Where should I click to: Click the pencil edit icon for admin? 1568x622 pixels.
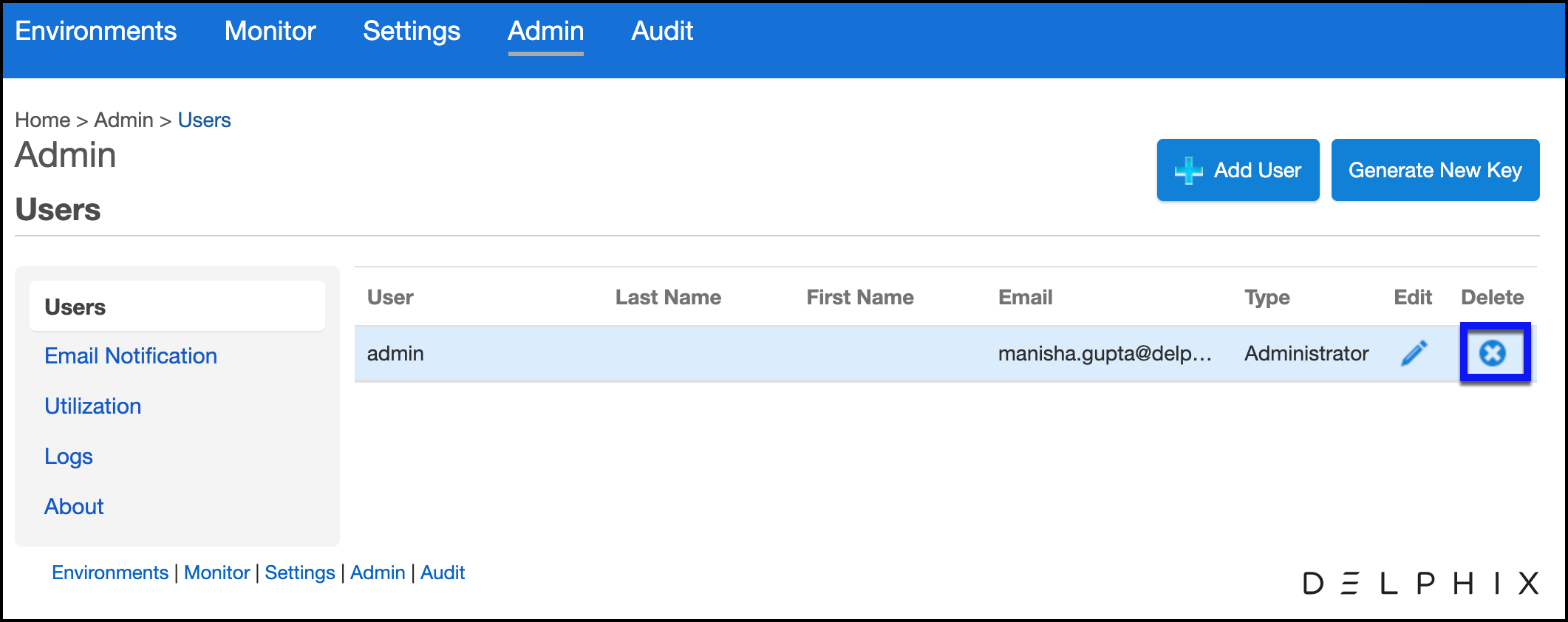click(1414, 354)
